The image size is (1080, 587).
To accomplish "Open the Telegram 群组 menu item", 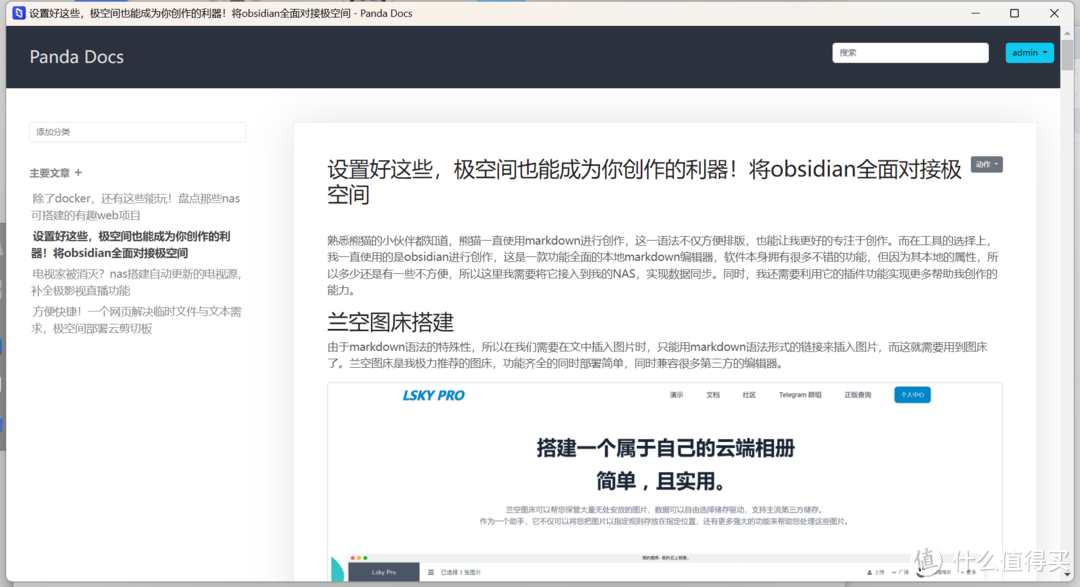I will click(x=803, y=393).
